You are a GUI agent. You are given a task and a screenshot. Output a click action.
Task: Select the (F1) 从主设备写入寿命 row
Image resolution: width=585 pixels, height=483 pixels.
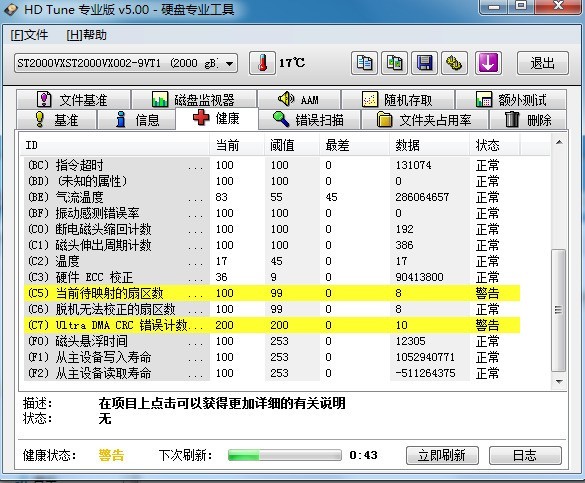coord(272,357)
